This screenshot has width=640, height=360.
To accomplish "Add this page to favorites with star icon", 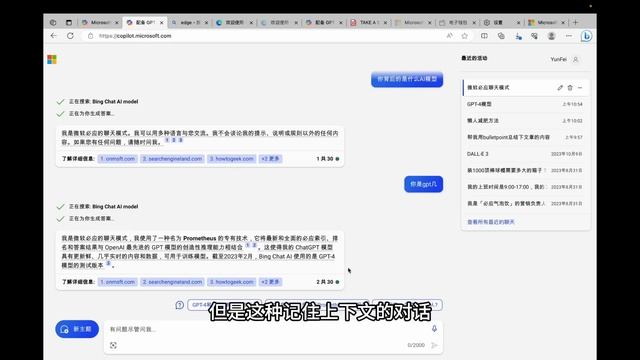I will [464, 36].
